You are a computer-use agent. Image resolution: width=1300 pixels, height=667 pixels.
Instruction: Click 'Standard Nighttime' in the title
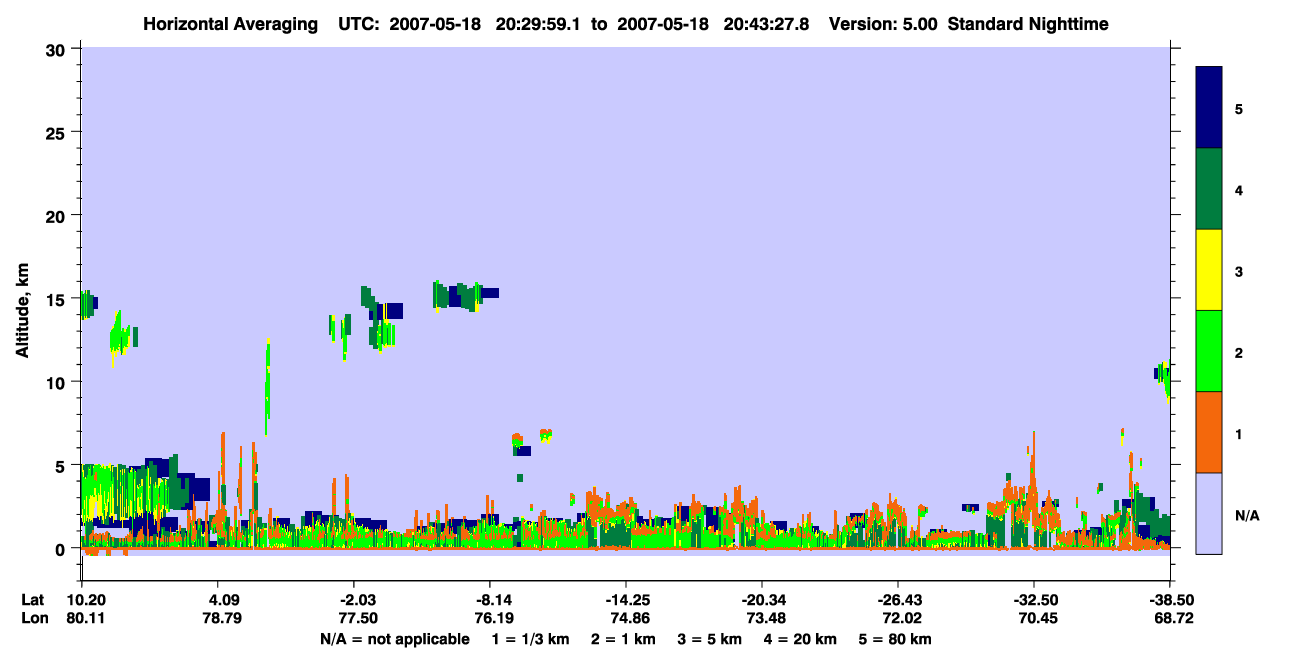1028,23
